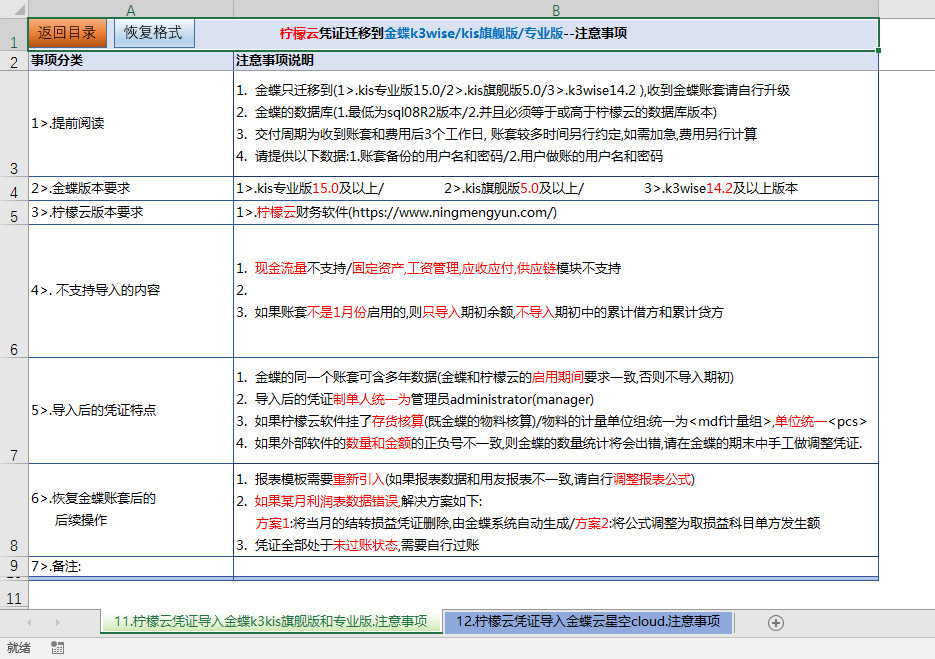
Task: Click the 返回目录 button
Action: [x=67, y=33]
